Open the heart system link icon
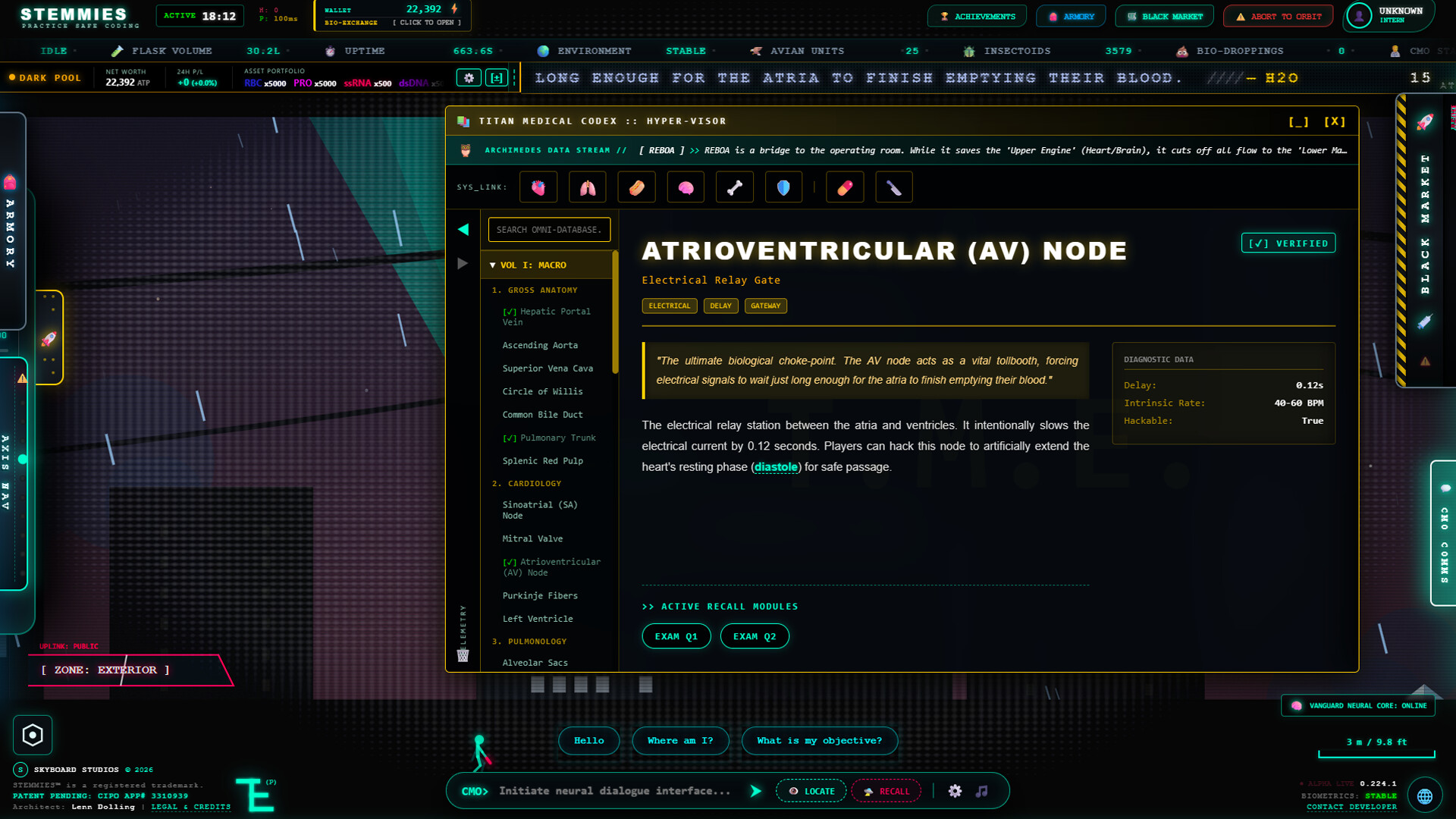Screen dimensions: 1456x819 click(538, 187)
